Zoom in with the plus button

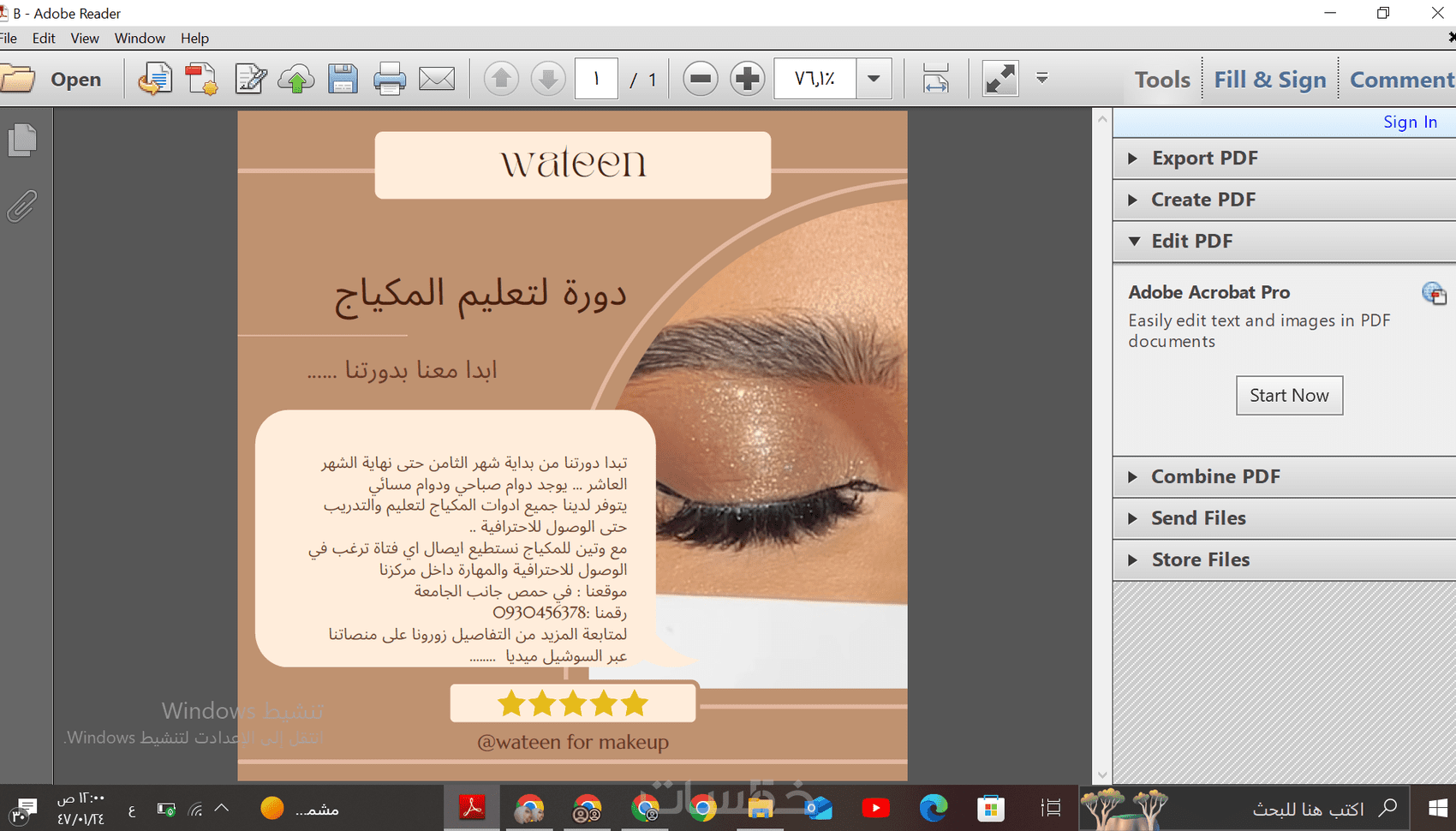click(x=748, y=80)
